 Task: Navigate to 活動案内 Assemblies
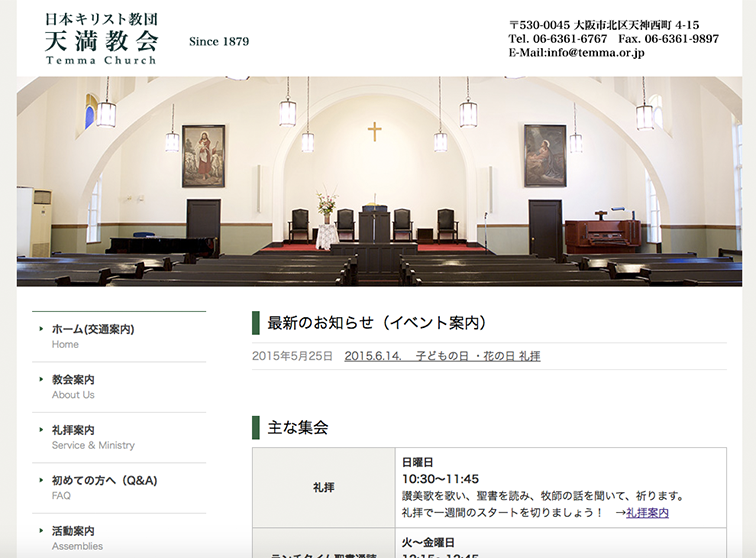[73, 531]
